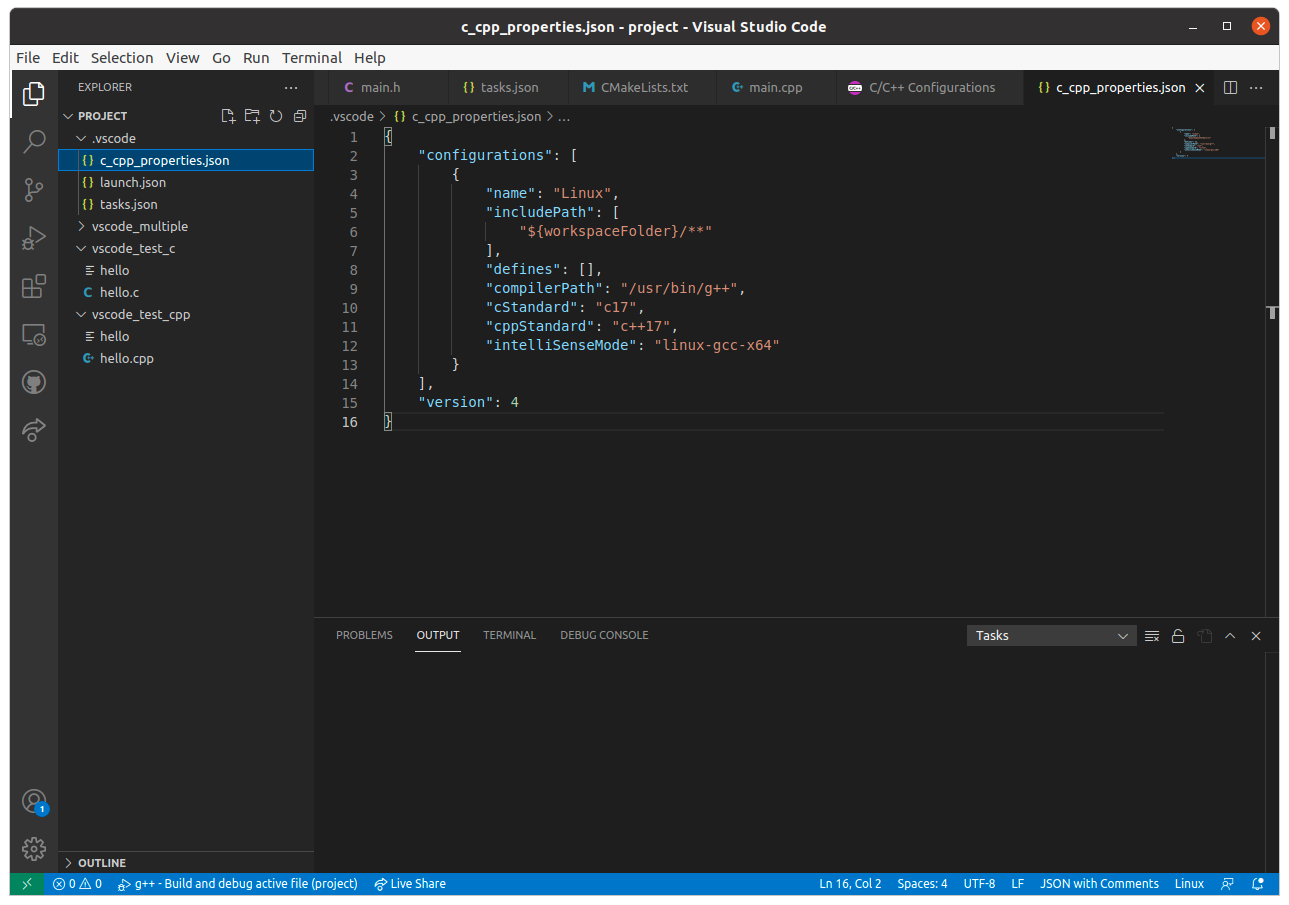Viewport: 1289px width, 905px height.
Task: Clear the output panel
Action: (x=1152, y=636)
